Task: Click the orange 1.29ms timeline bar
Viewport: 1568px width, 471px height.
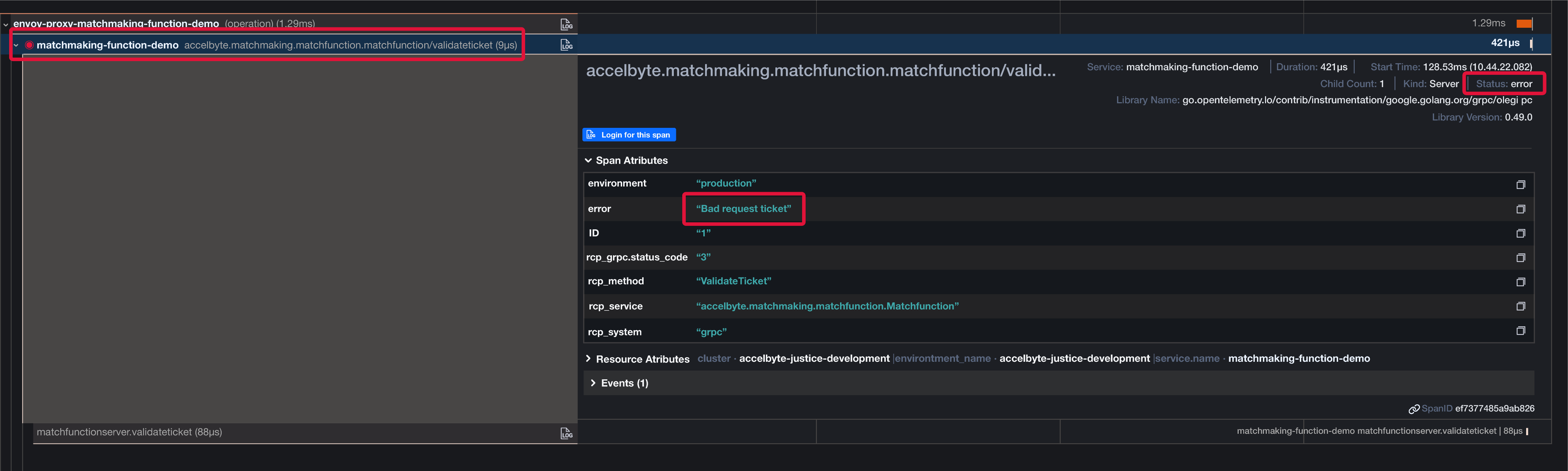Action: click(1524, 24)
